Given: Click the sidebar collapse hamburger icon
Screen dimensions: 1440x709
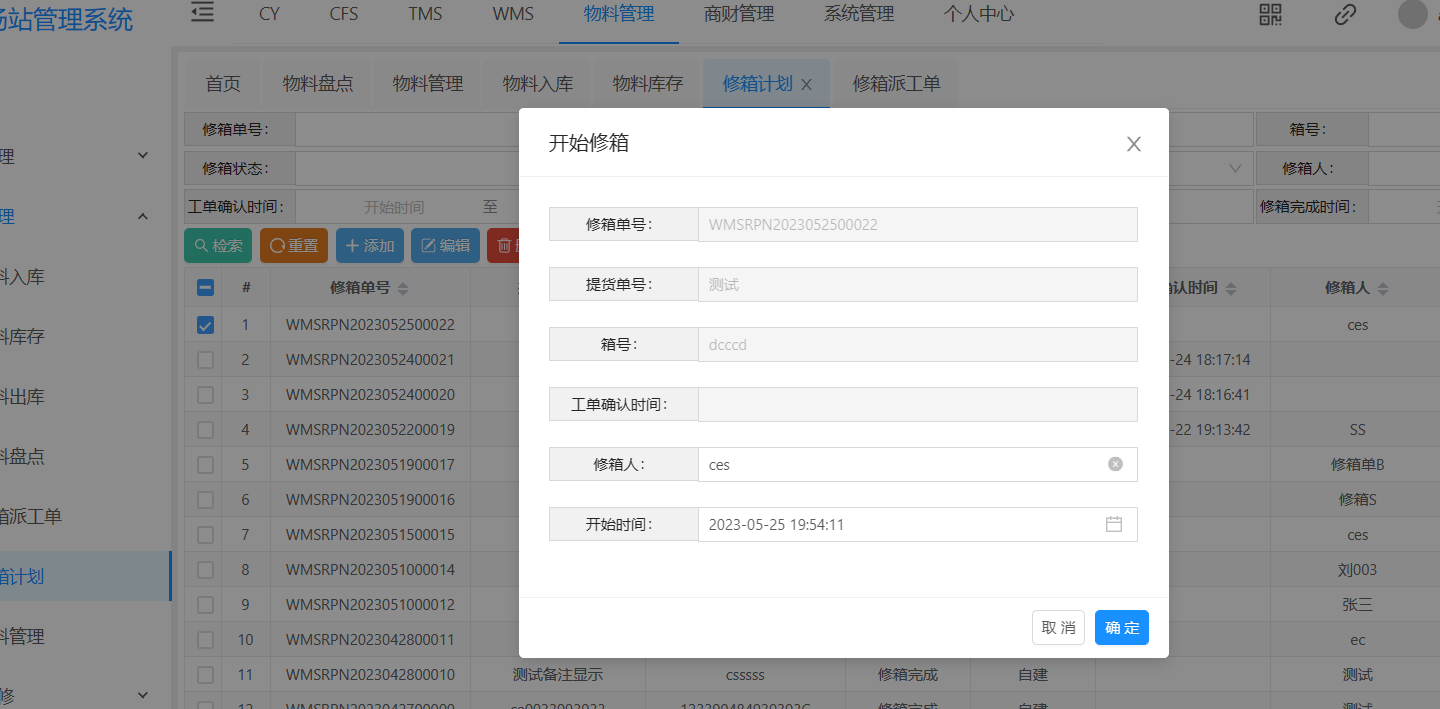Looking at the screenshot, I should [202, 13].
